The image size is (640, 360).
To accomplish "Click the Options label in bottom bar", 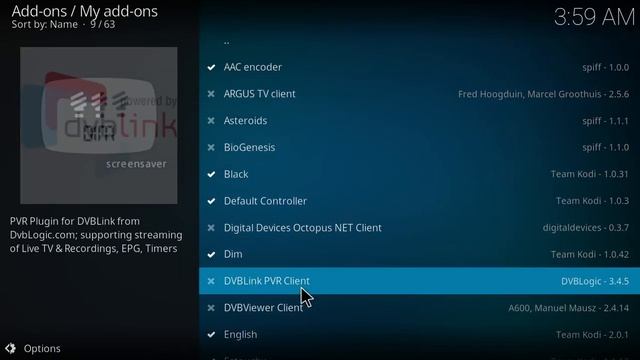I will [42, 349].
